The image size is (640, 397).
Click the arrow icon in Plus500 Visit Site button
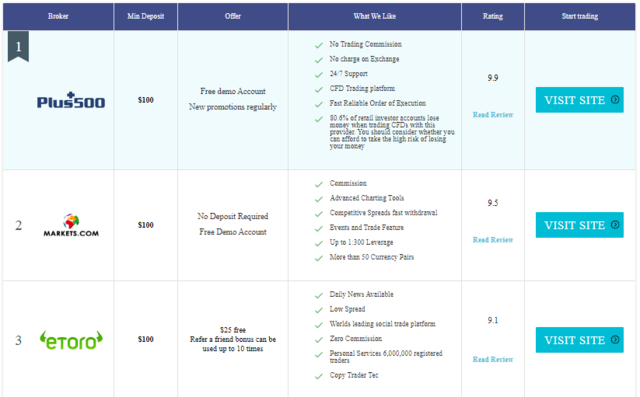[x=615, y=100]
